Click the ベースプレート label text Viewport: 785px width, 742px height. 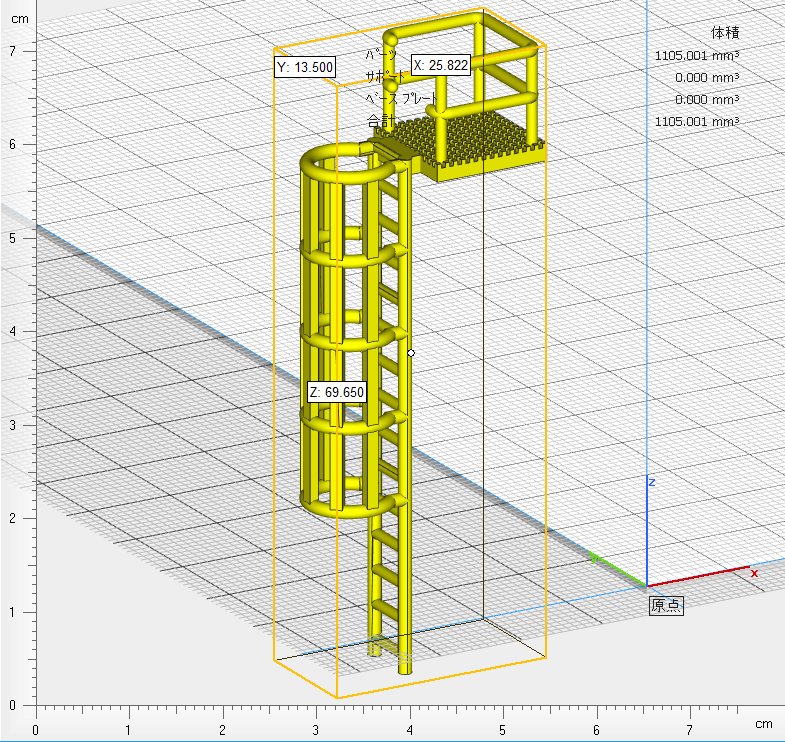(x=400, y=99)
